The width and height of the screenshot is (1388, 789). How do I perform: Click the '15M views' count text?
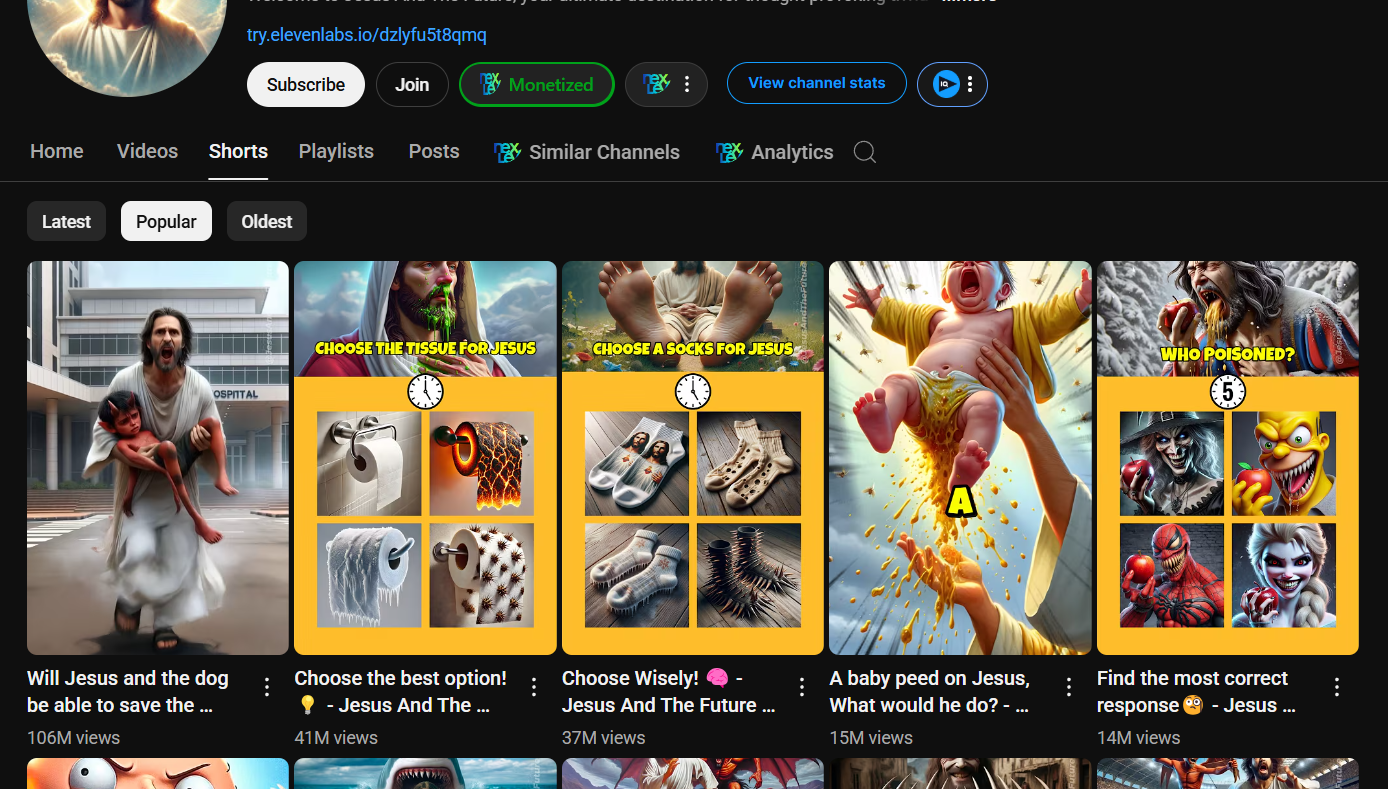pos(871,738)
